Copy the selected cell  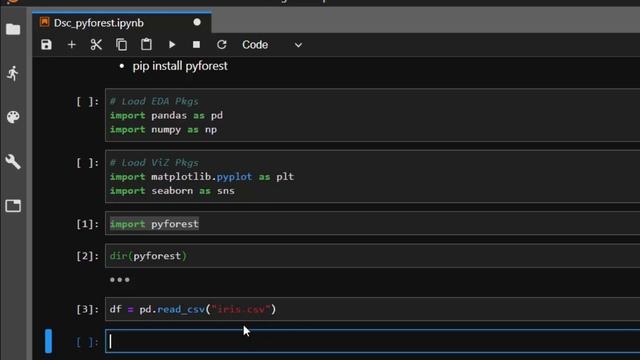pyautogui.click(x=121, y=44)
